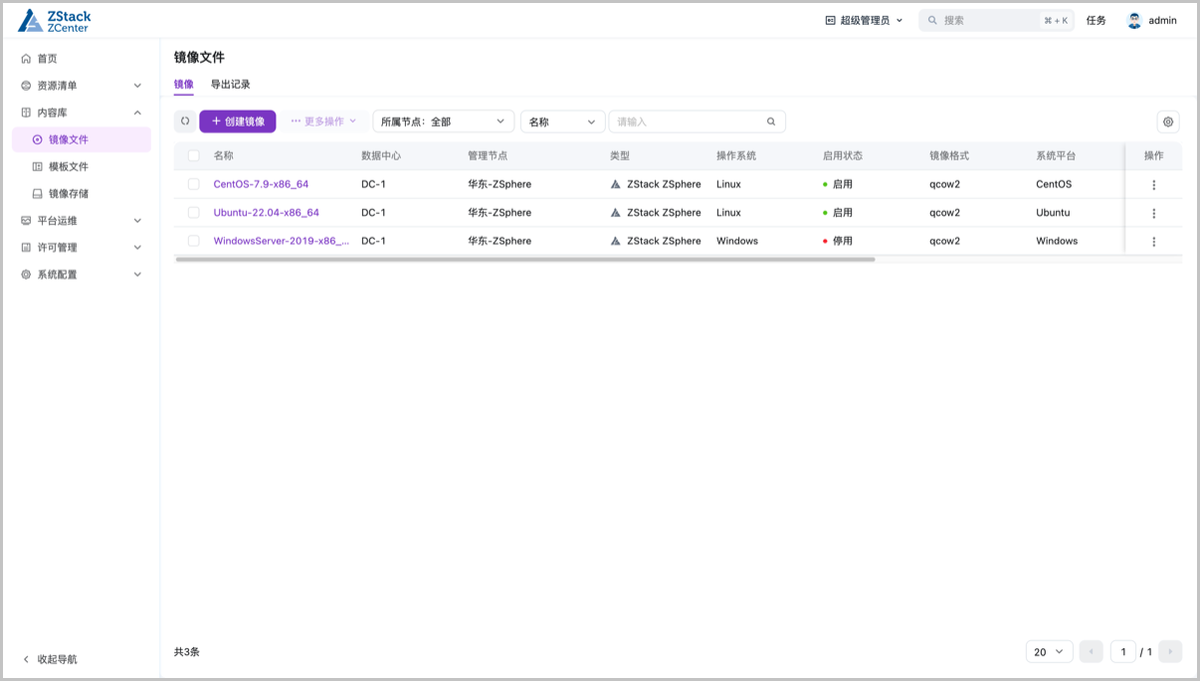The width and height of the screenshot is (1200, 681).
Task: Go to previous page arrow
Action: click(1091, 652)
